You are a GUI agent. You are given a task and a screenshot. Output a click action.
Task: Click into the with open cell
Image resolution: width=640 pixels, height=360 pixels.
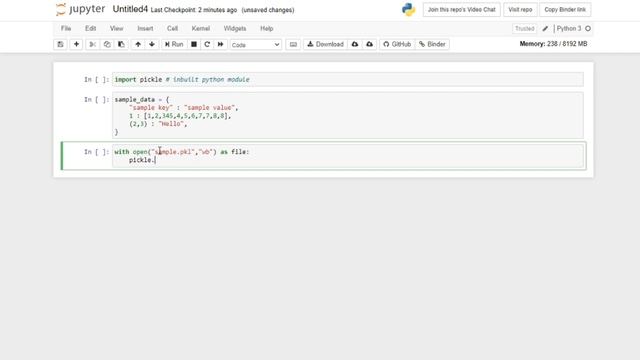tap(348, 156)
